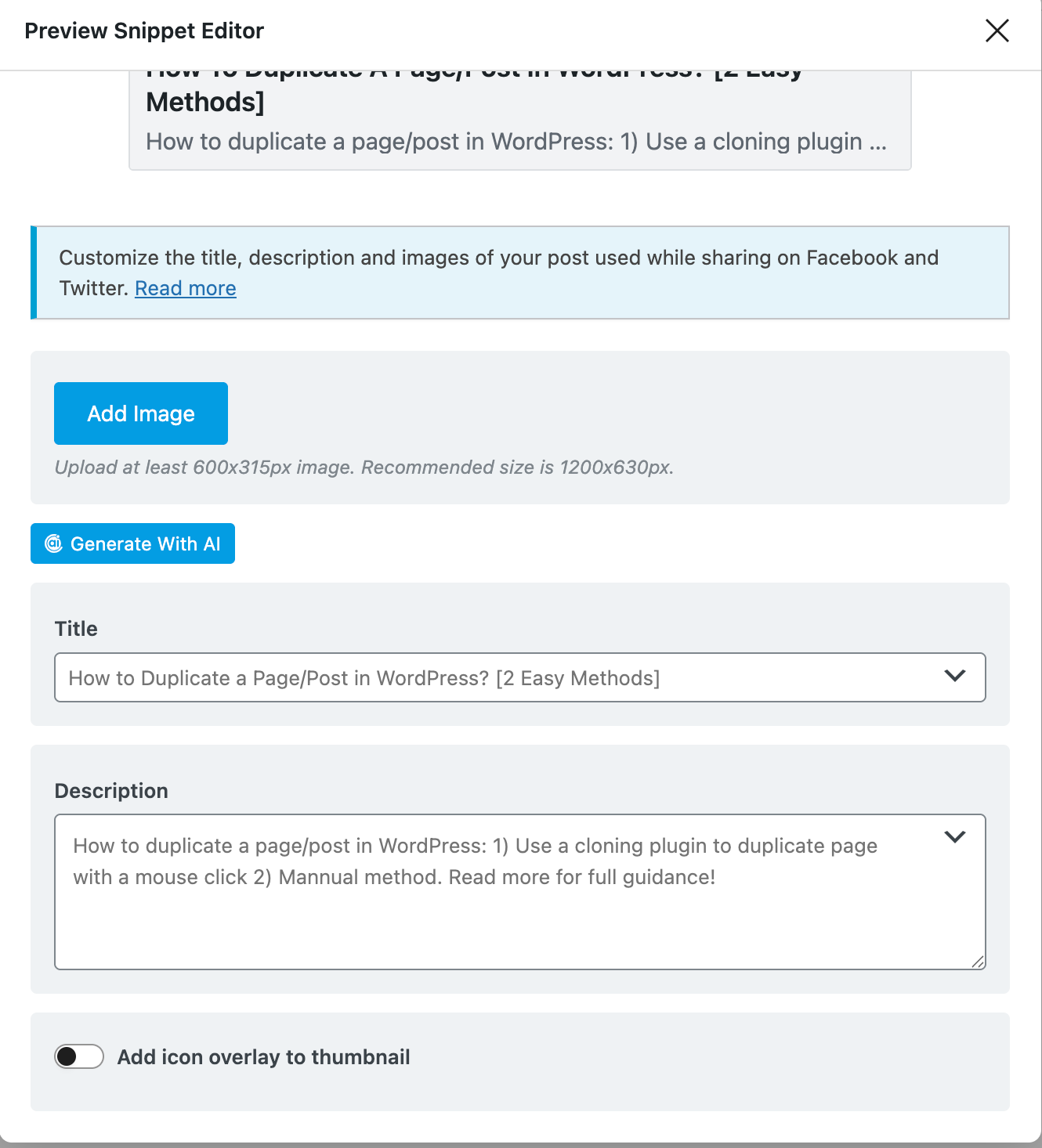Open the Read more help link
Image resolution: width=1042 pixels, height=1148 pixels.
pos(185,288)
